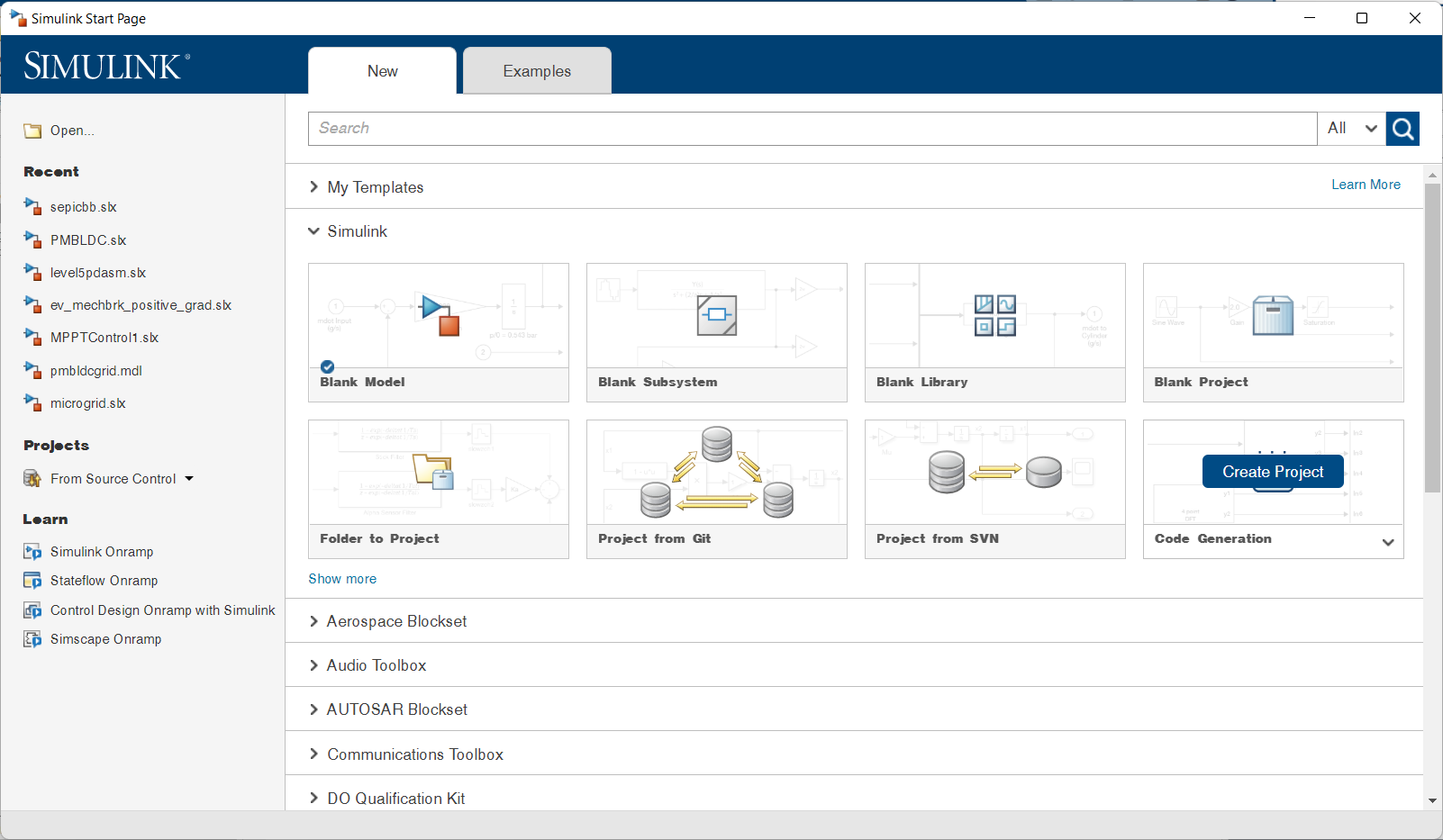Click the Create Project button
The image size is (1443, 840).
pos(1273,472)
